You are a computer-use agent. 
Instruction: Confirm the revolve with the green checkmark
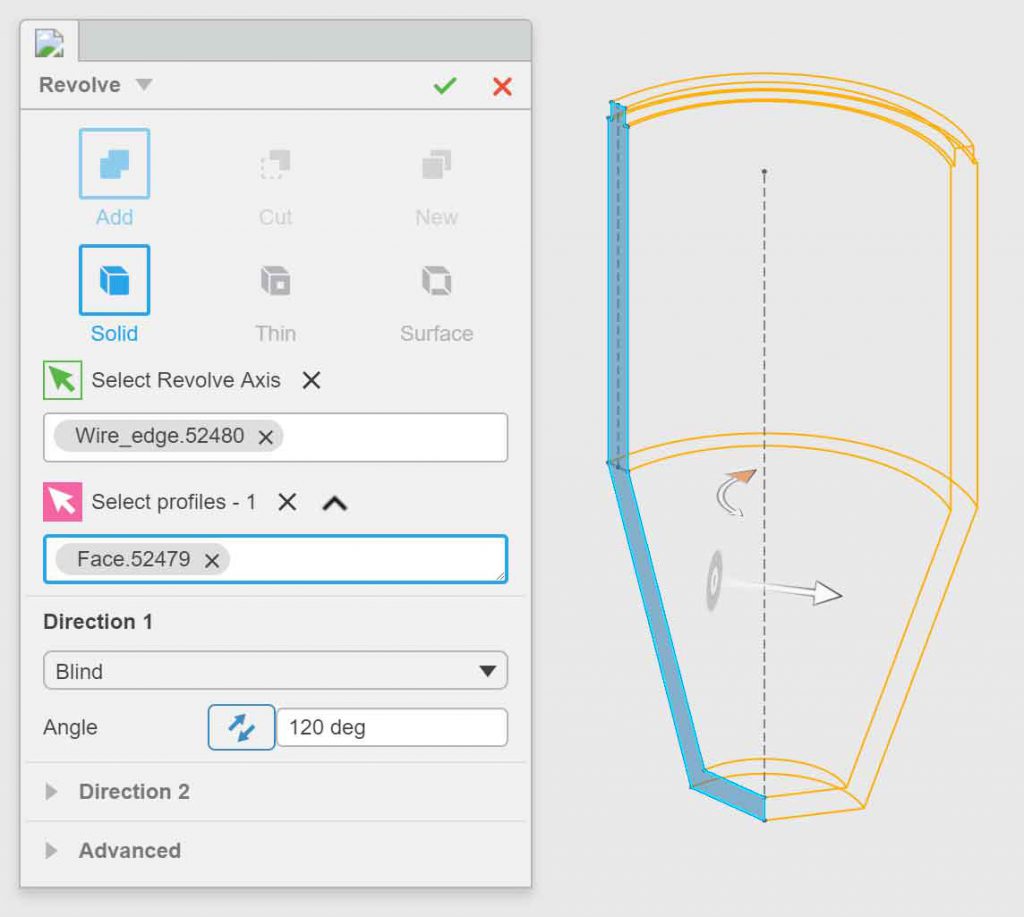click(444, 86)
